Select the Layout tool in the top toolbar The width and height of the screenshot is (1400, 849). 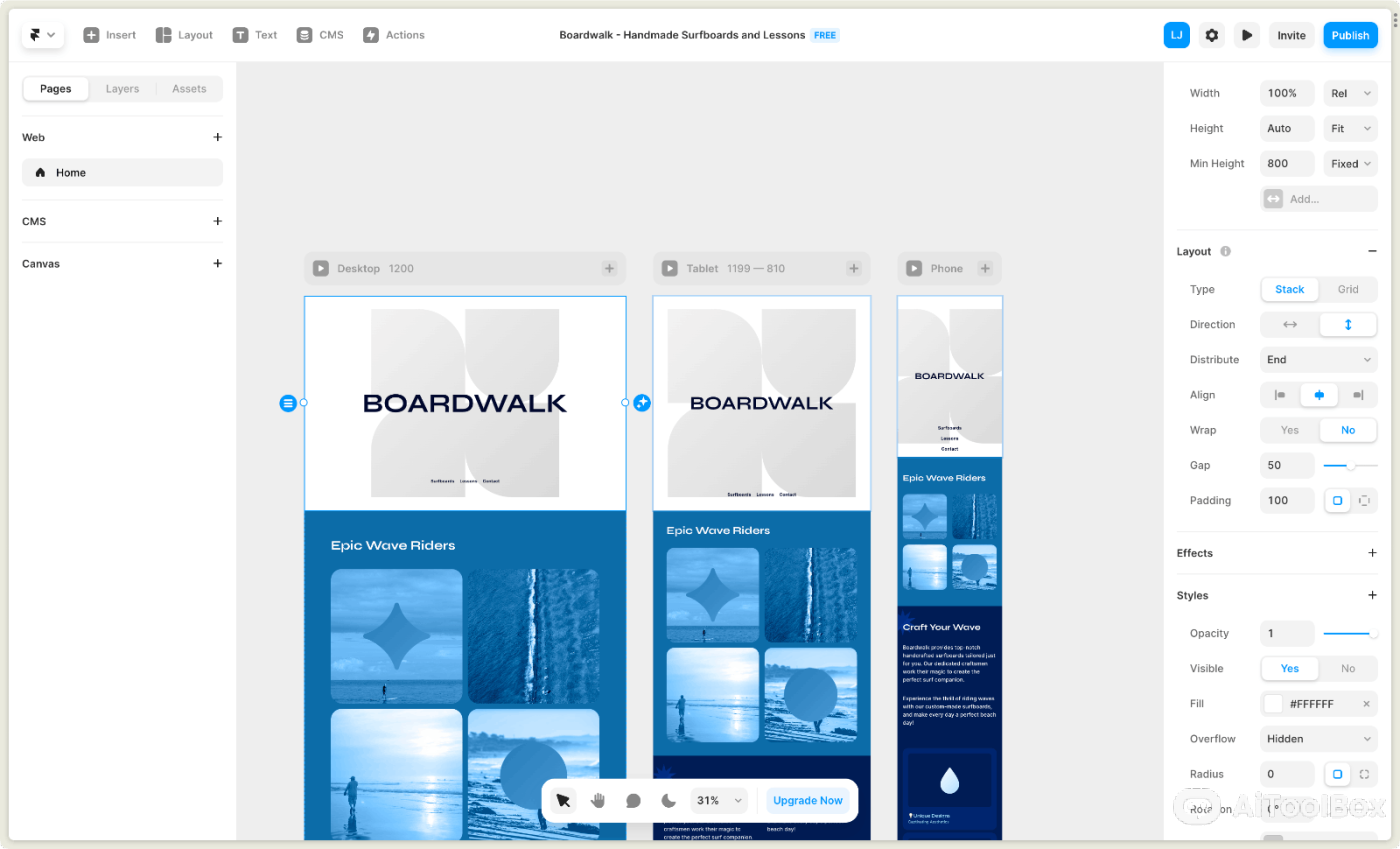(184, 34)
